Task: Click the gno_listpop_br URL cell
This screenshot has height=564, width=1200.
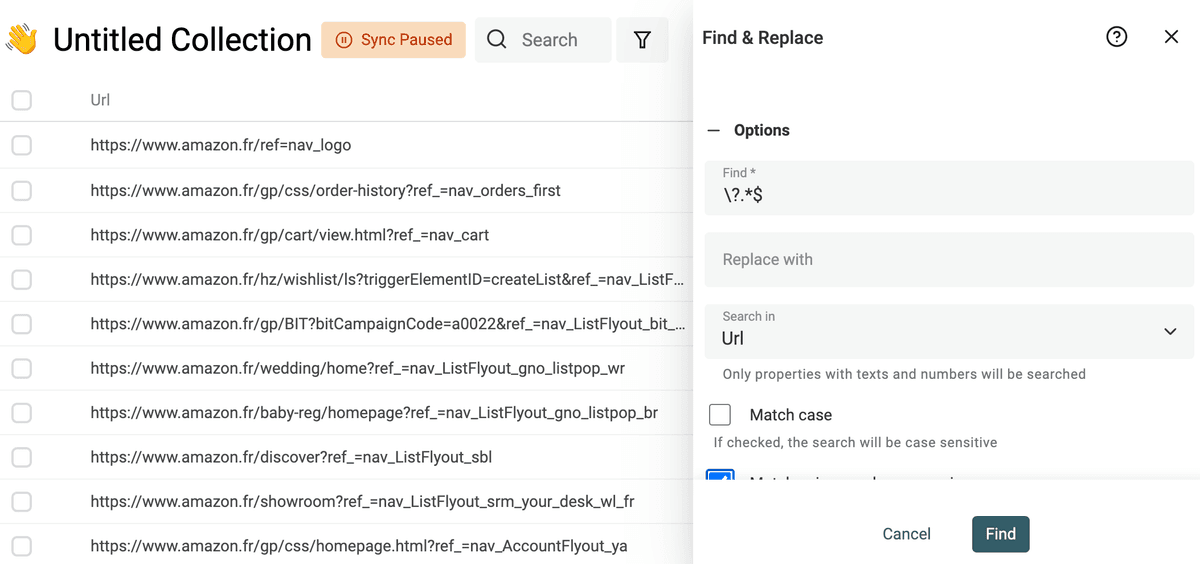Action: [374, 412]
